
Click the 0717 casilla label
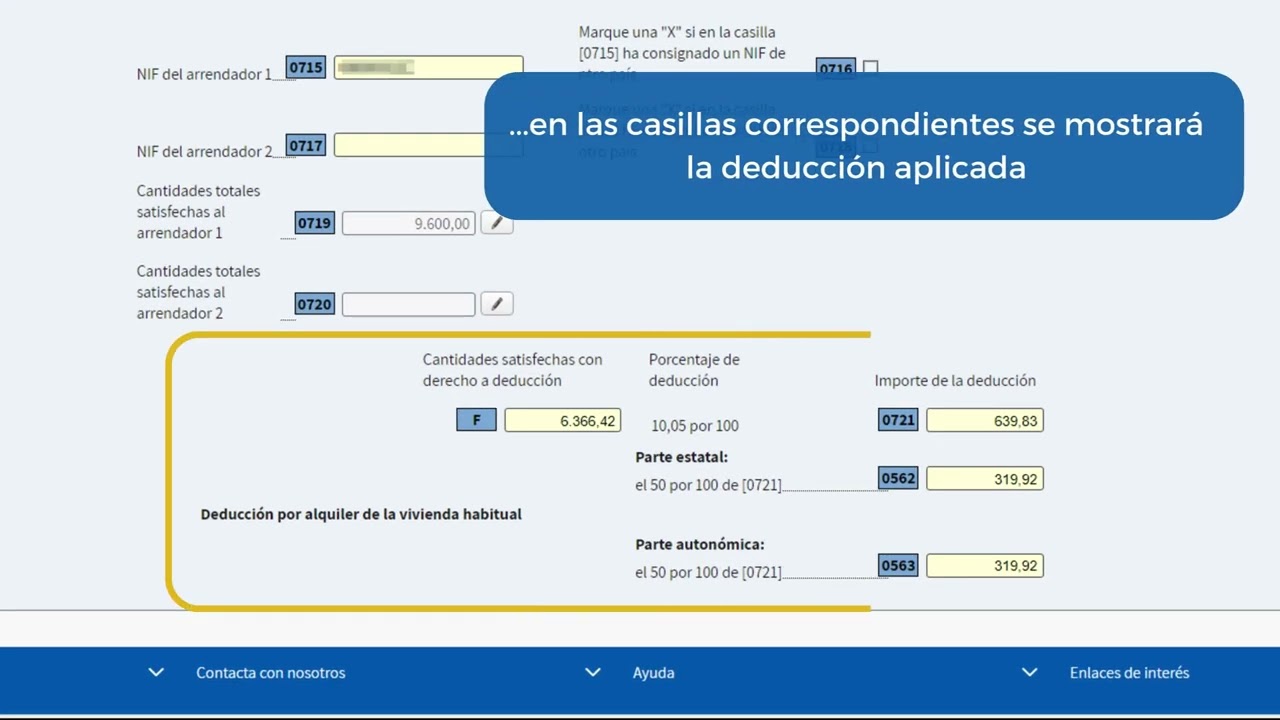click(x=306, y=145)
